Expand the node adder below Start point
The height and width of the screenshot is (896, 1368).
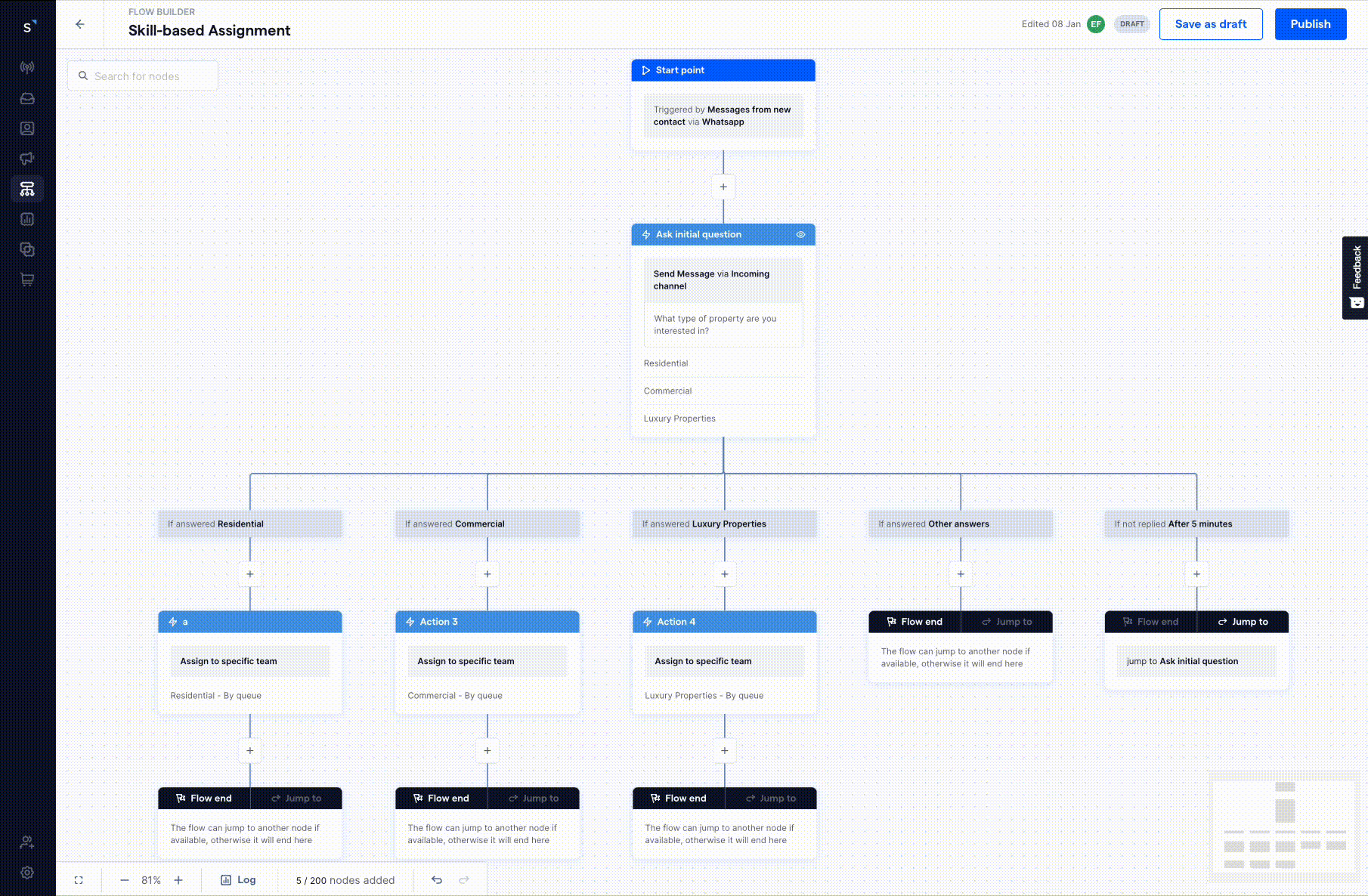coord(723,187)
